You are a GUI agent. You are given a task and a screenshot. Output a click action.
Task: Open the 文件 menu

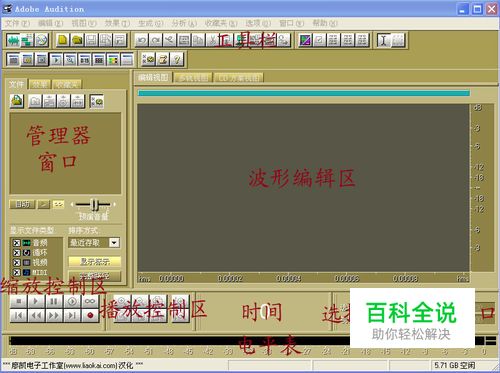17,23
